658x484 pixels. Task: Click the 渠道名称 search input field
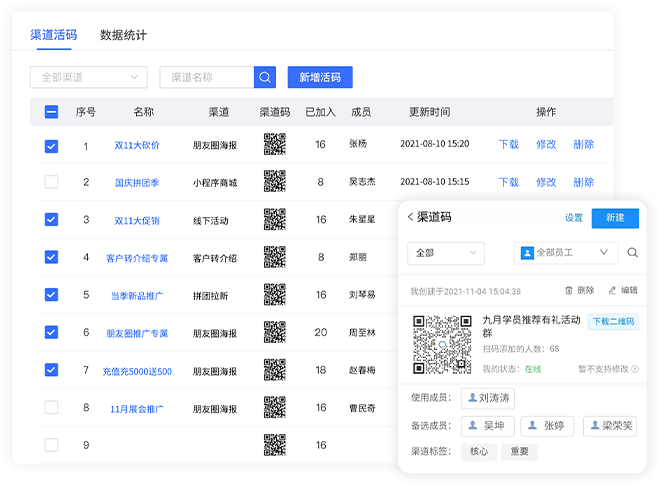click(207, 77)
